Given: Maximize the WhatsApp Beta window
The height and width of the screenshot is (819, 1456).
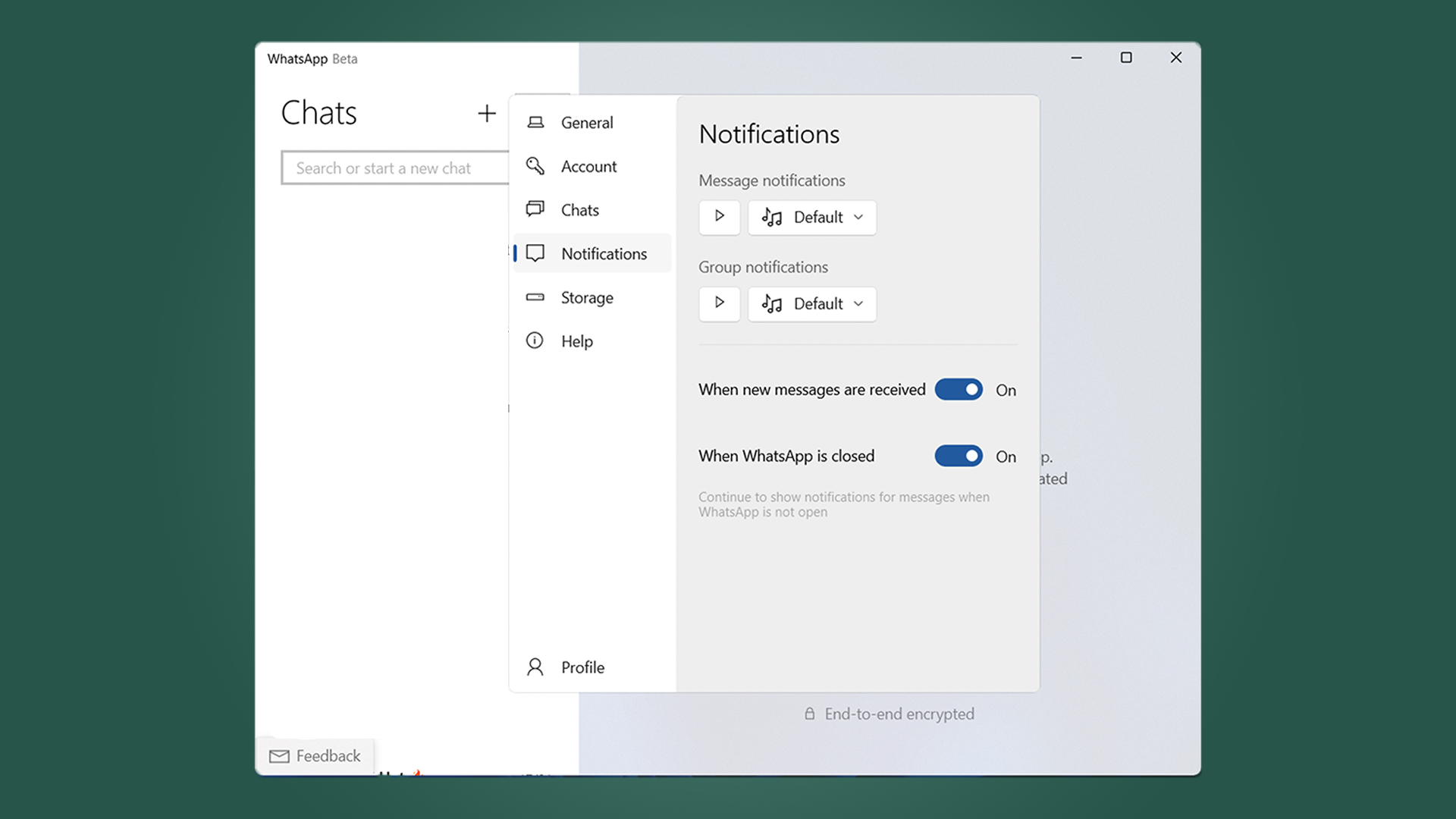Looking at the screenshot, I should click(x=1126, y=58).
